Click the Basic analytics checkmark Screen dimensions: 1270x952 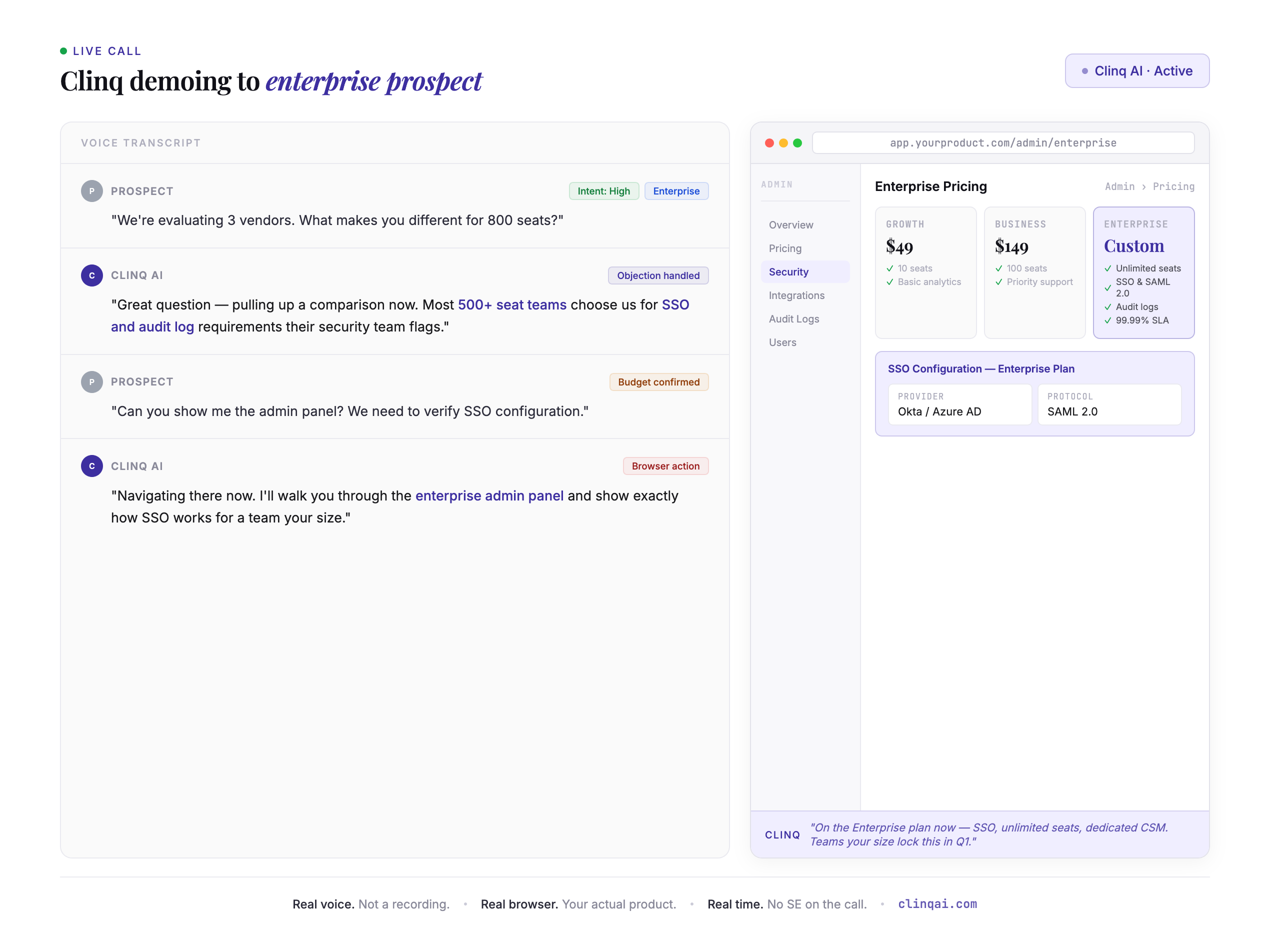click(890, 282)
